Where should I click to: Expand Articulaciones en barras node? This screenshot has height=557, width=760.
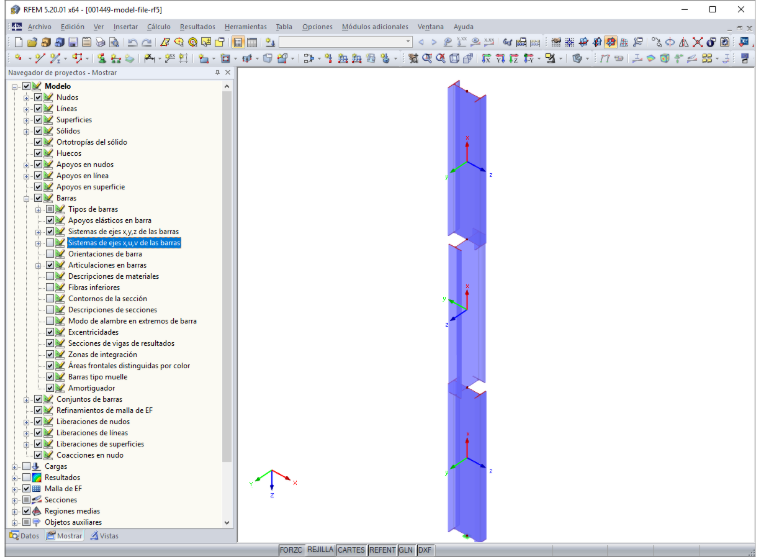(x=38, y=265)
